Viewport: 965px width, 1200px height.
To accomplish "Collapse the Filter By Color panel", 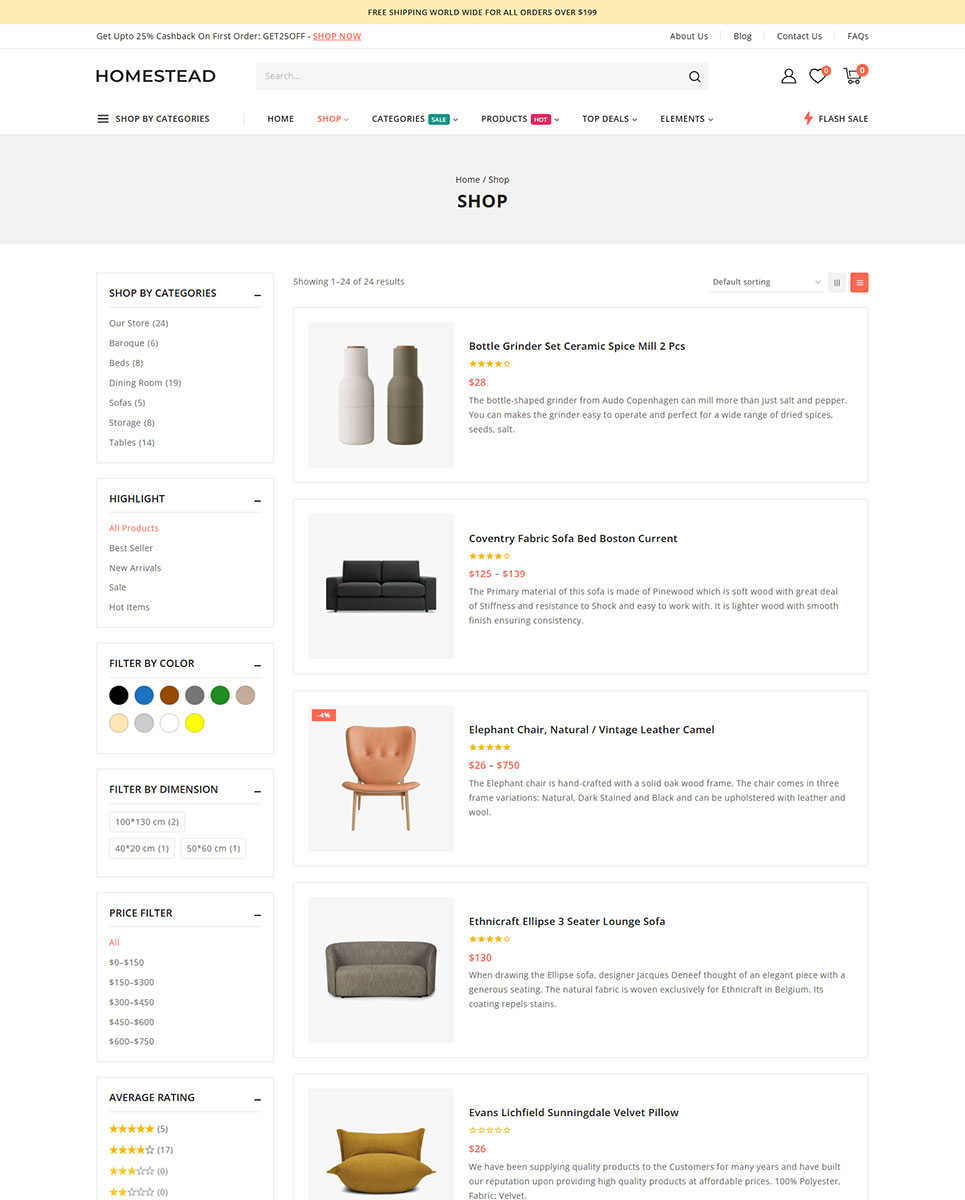I will pos(257,665).
